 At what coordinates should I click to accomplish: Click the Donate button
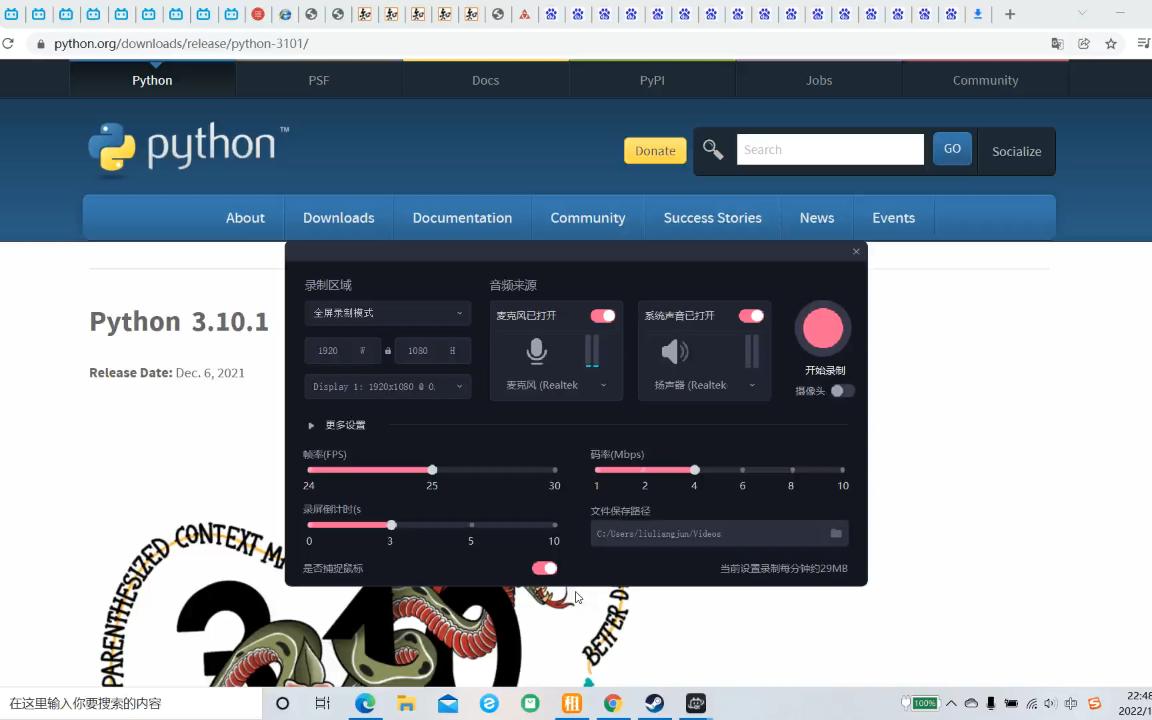click(655, 150)
